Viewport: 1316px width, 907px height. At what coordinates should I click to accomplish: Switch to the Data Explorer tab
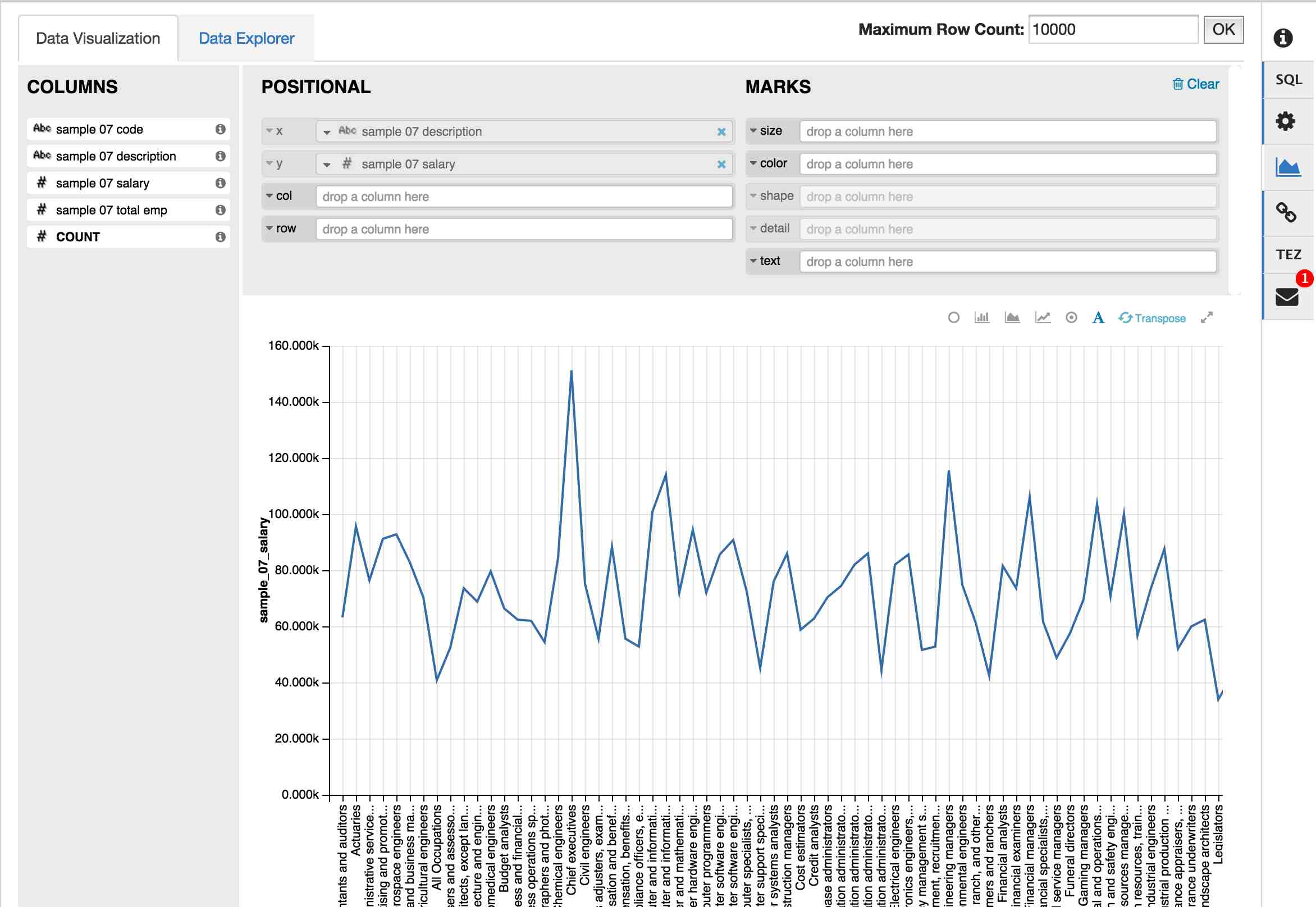[x=246, y=39]
